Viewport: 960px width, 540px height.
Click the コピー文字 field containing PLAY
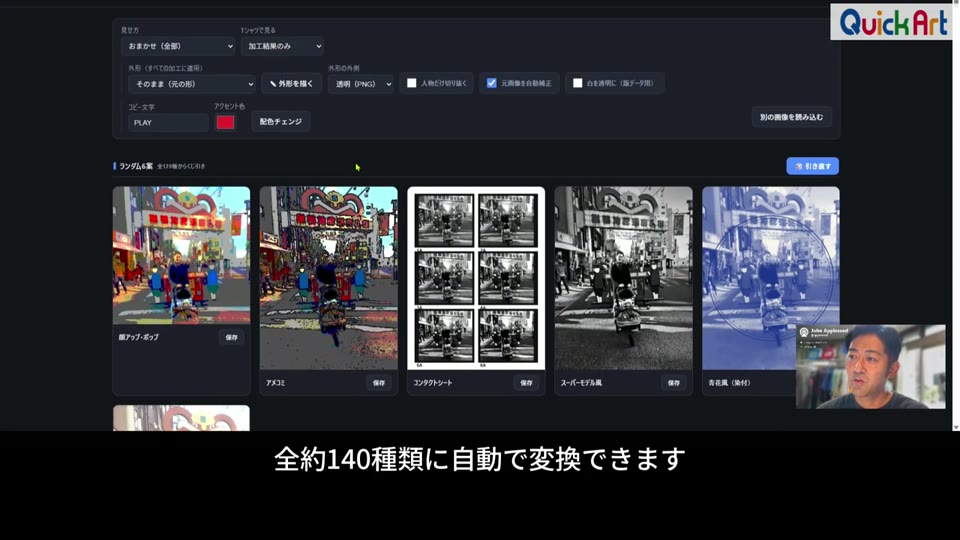point(168,122)
